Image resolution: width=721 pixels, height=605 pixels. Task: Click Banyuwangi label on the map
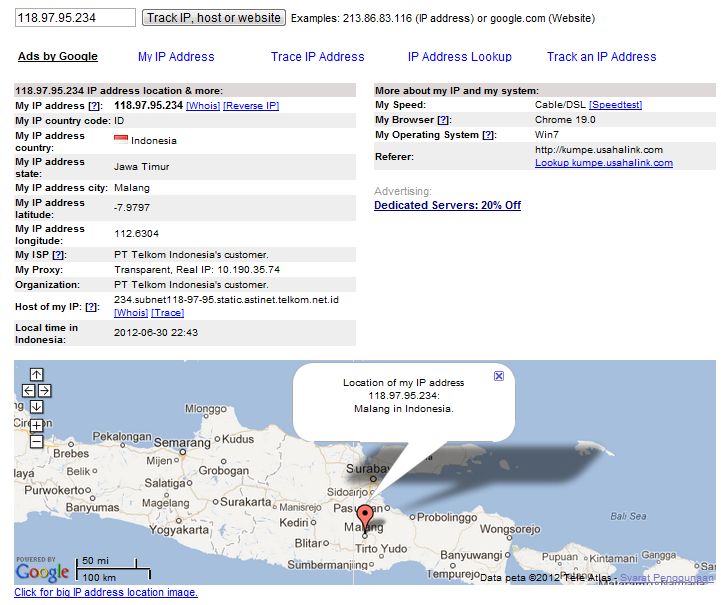tap(473, 555)
